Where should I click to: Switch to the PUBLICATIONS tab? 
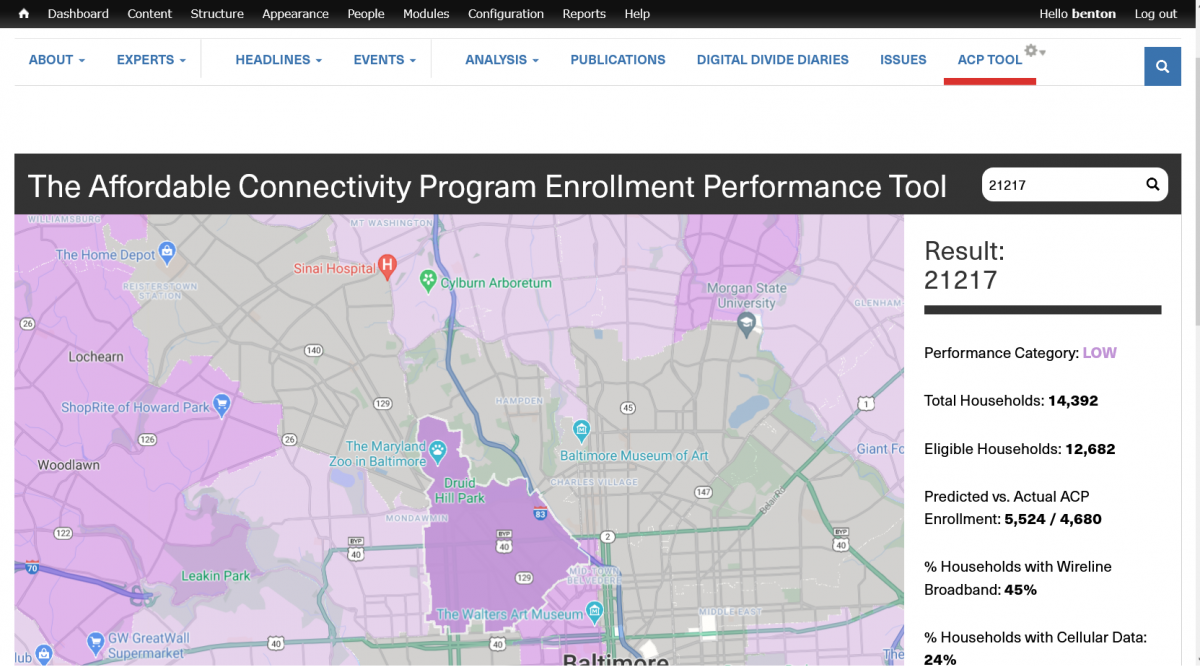click(617, 60)
